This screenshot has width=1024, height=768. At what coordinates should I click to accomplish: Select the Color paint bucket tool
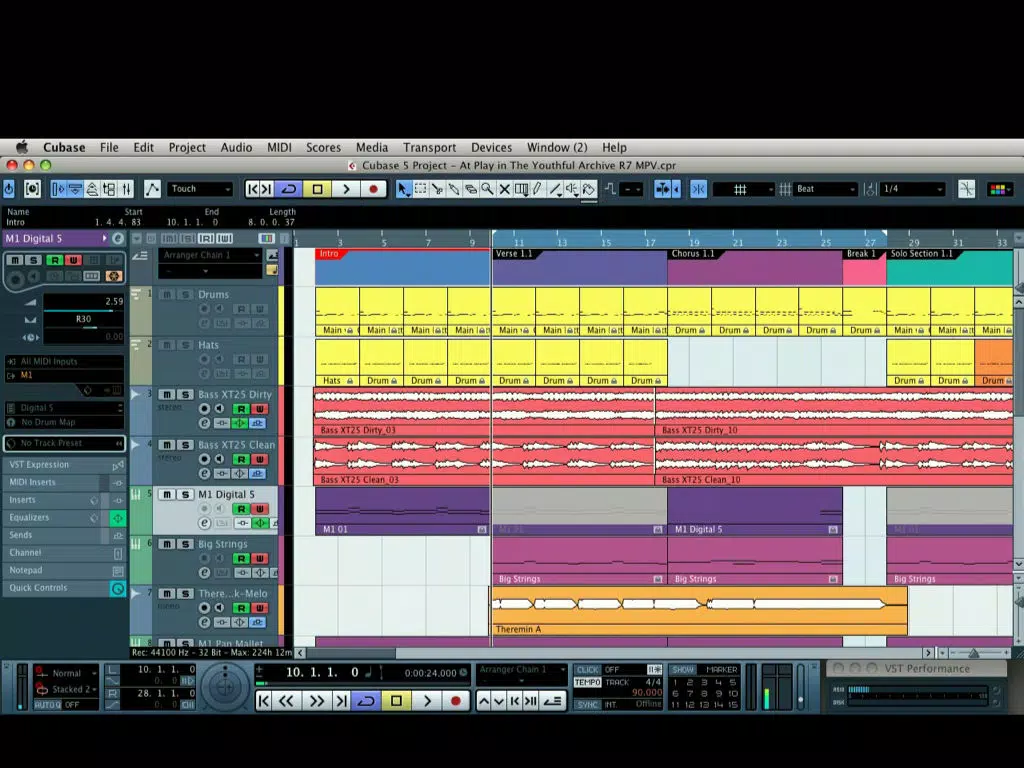(588, 189)
